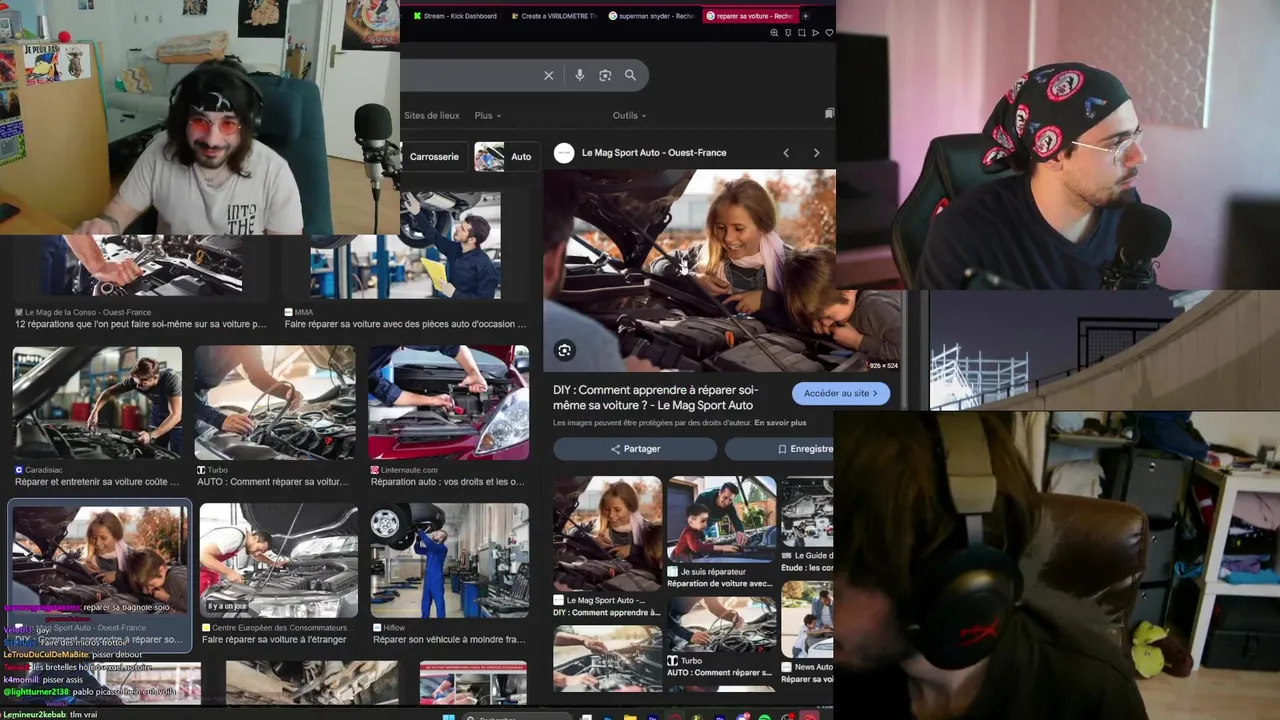
Task: Open the Linternaute.com red car thumbnail
Action: [448, 403]
